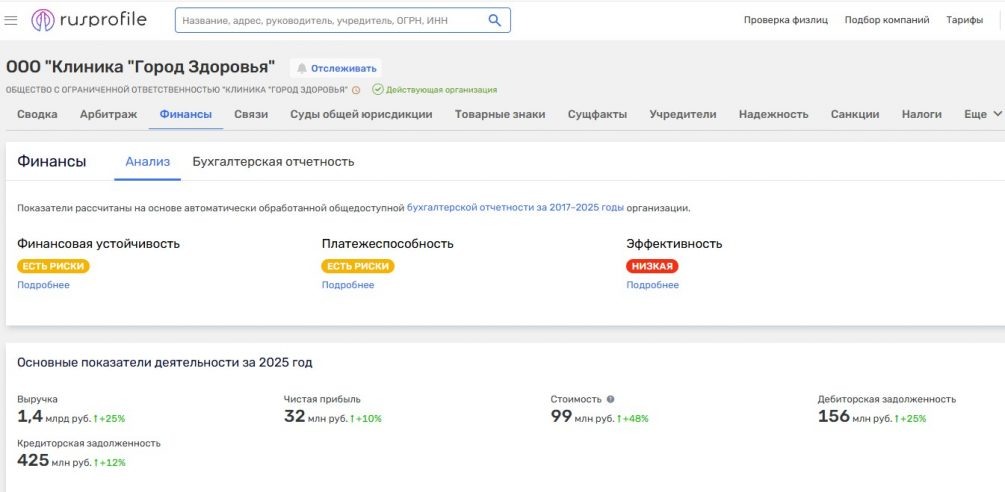Select the Финансы tab
The height and width of the screenshot is (492, 1005).
[186, 115]
